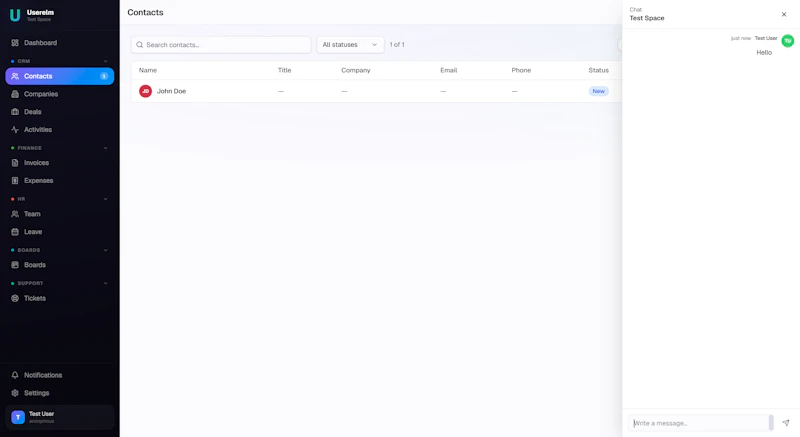The width and height of the screenshot is (800, 437).
Task: Open Boards from the sidebar
Action: point(59,265)
